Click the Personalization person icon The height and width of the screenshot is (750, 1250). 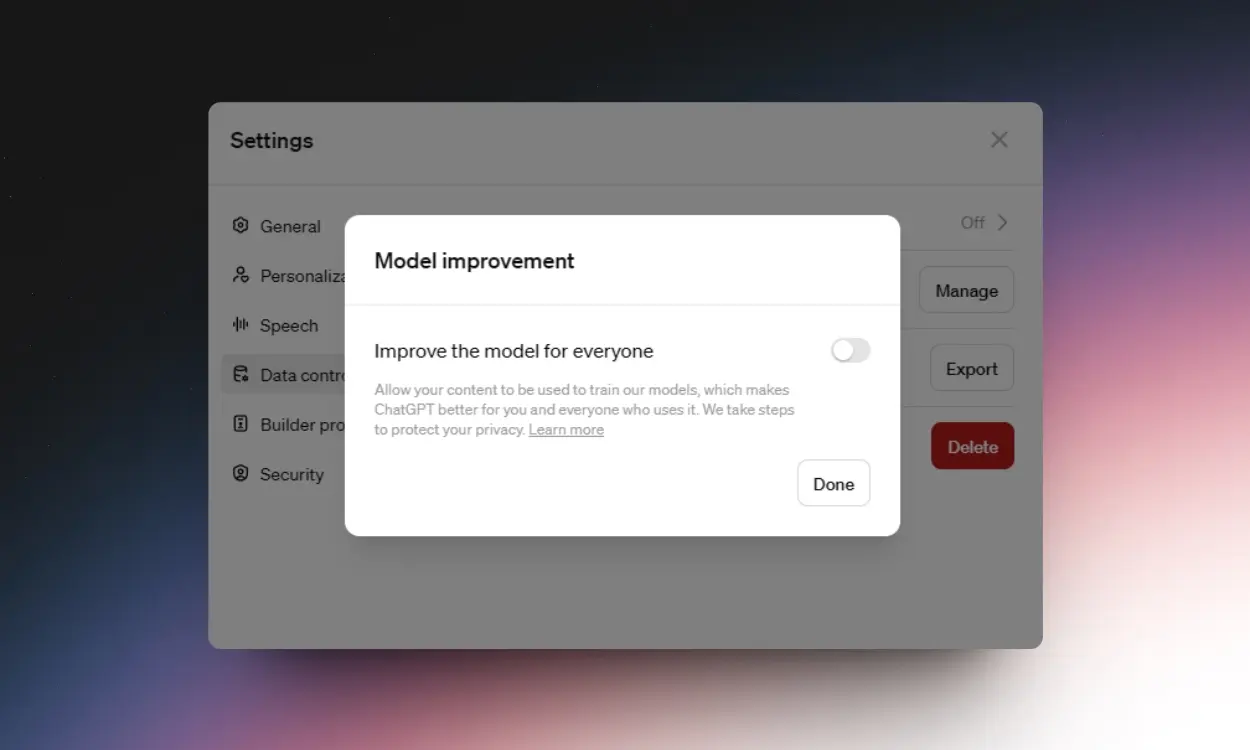(240, 275)
